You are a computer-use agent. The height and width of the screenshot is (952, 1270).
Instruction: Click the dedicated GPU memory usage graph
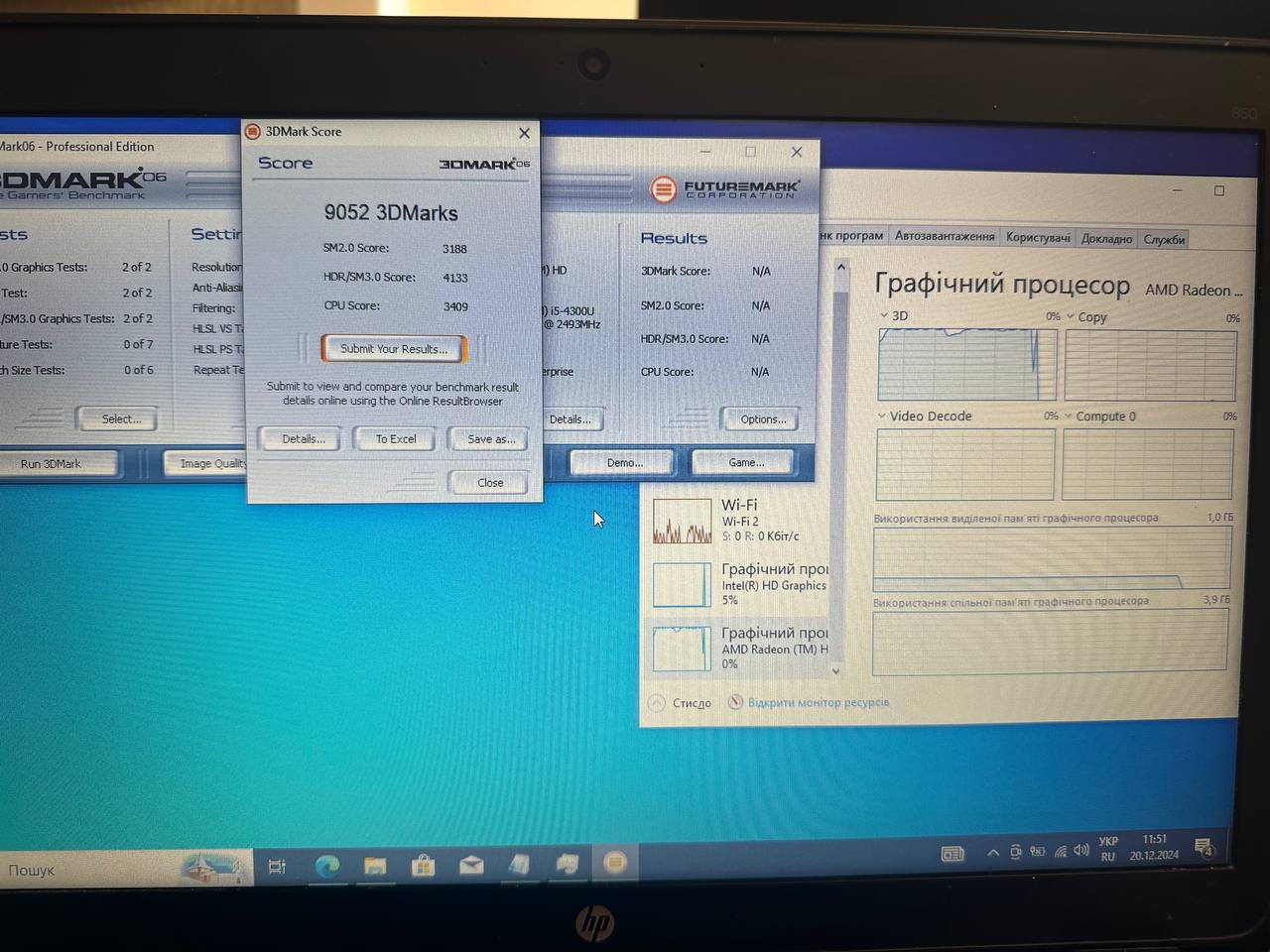tap(1052, 558)
